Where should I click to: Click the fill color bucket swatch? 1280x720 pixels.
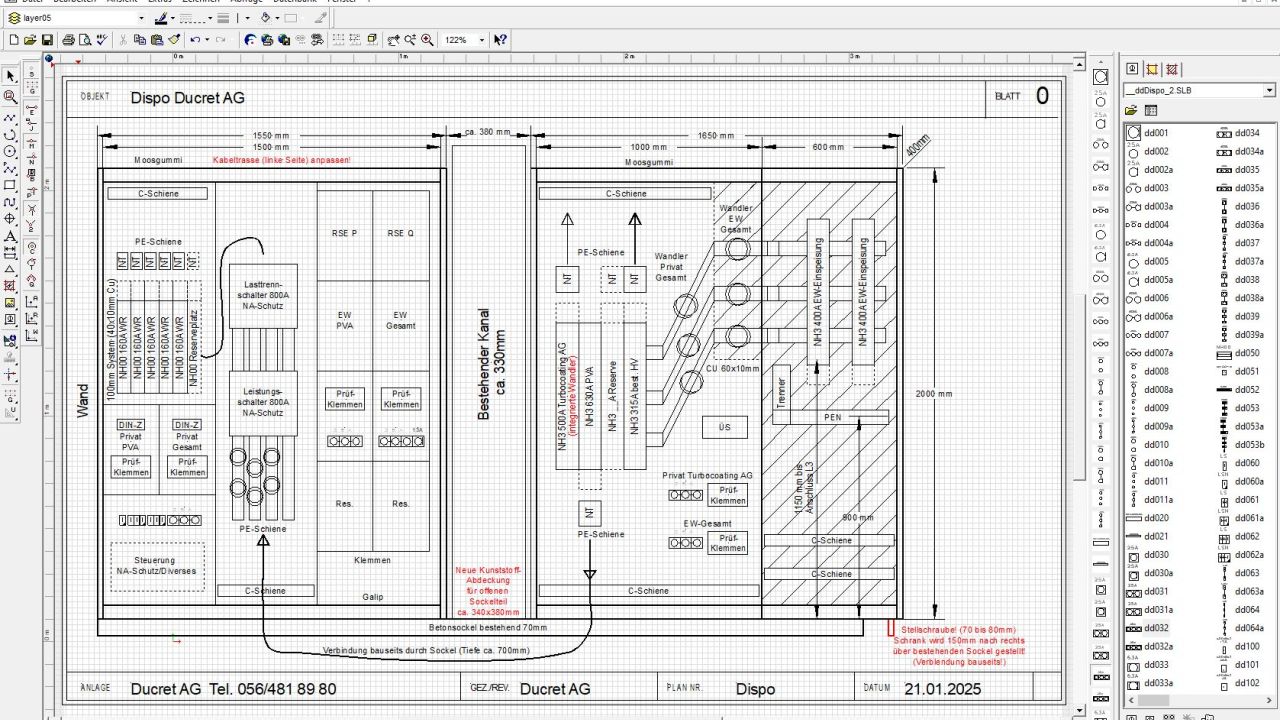pyautogui.click(x=266, y=18)
